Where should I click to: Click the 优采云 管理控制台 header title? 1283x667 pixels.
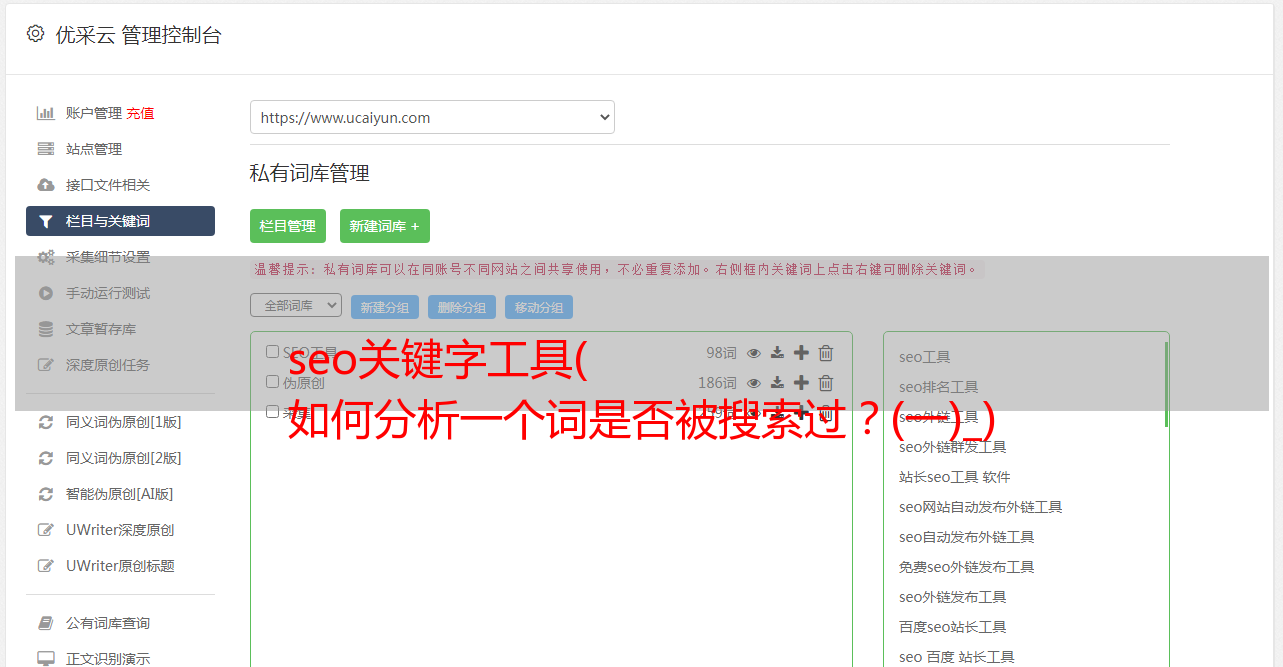coord(138,35)
